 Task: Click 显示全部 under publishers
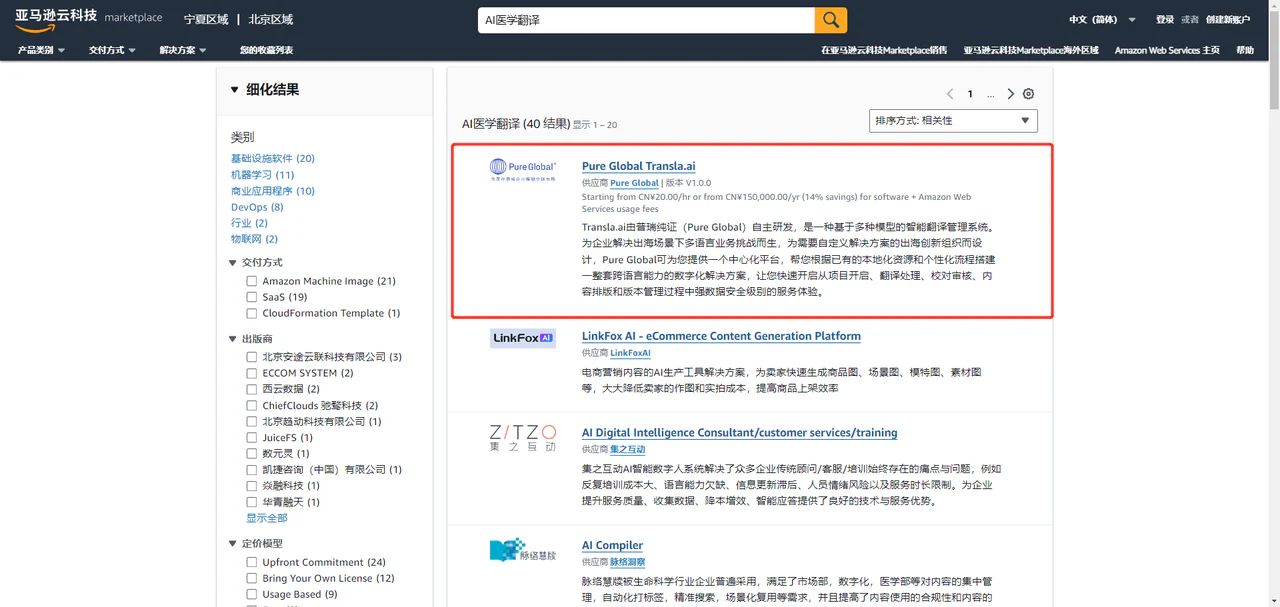click(x=267, y=518)
